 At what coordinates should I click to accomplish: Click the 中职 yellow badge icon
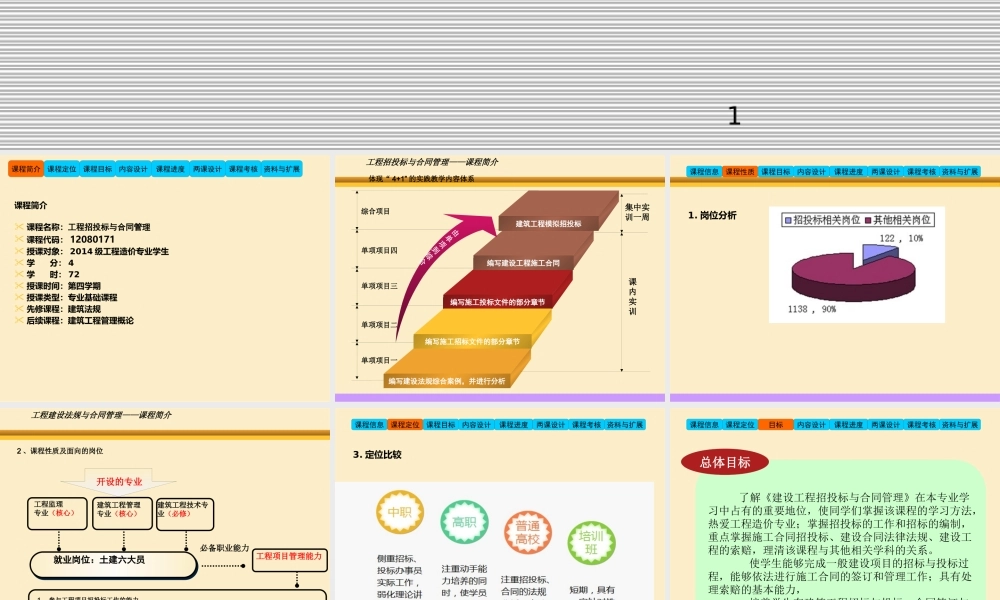coord(400,511)
